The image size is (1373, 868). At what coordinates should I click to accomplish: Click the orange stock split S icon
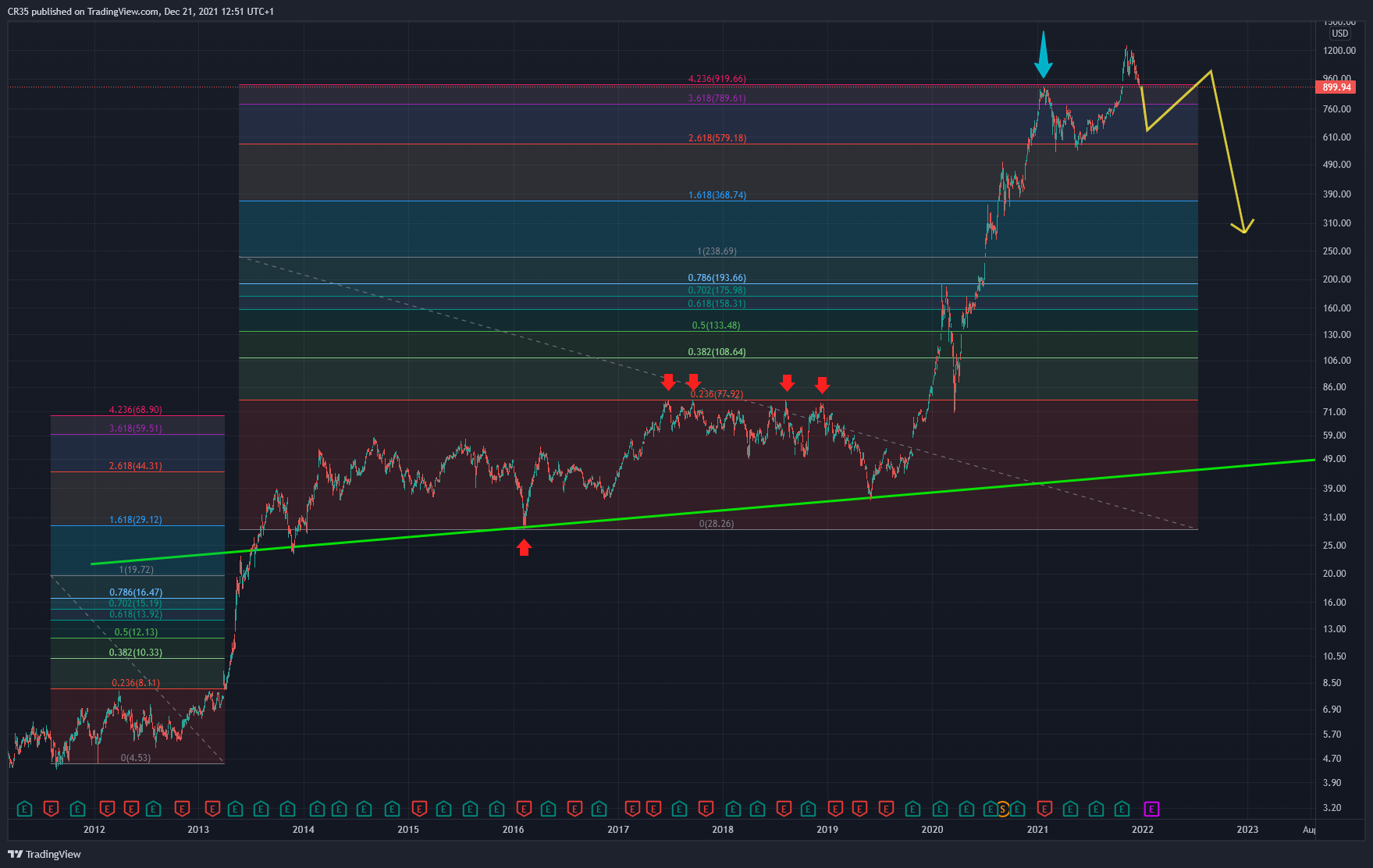click(1003, 809)
